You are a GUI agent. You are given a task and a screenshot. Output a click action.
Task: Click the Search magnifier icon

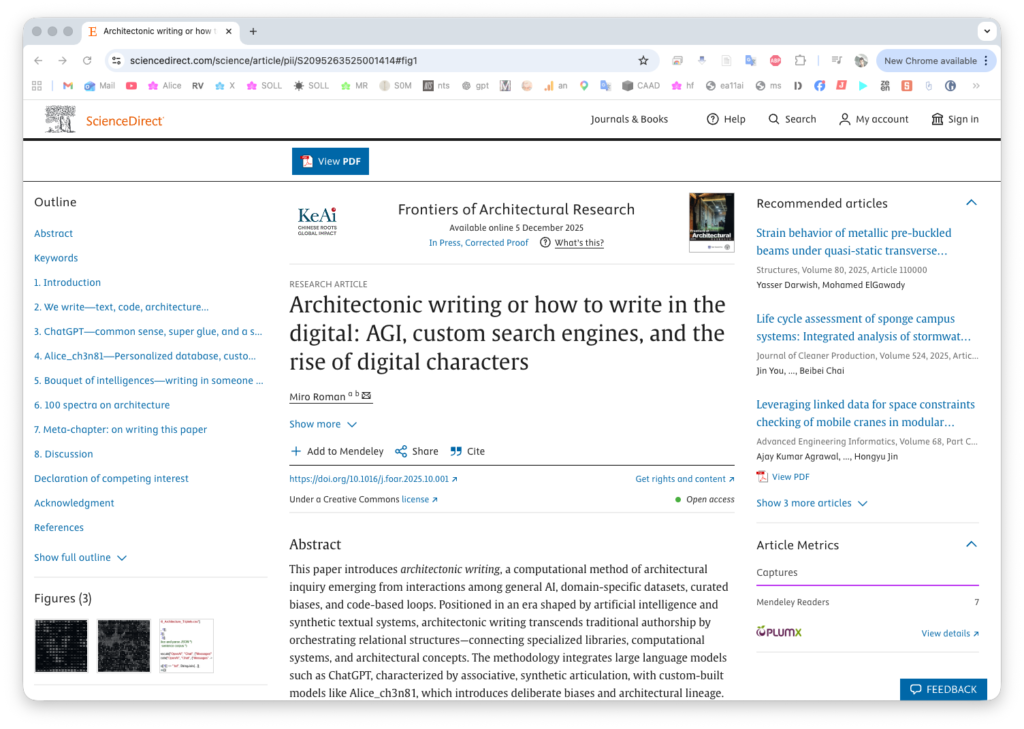click(774, 119)
